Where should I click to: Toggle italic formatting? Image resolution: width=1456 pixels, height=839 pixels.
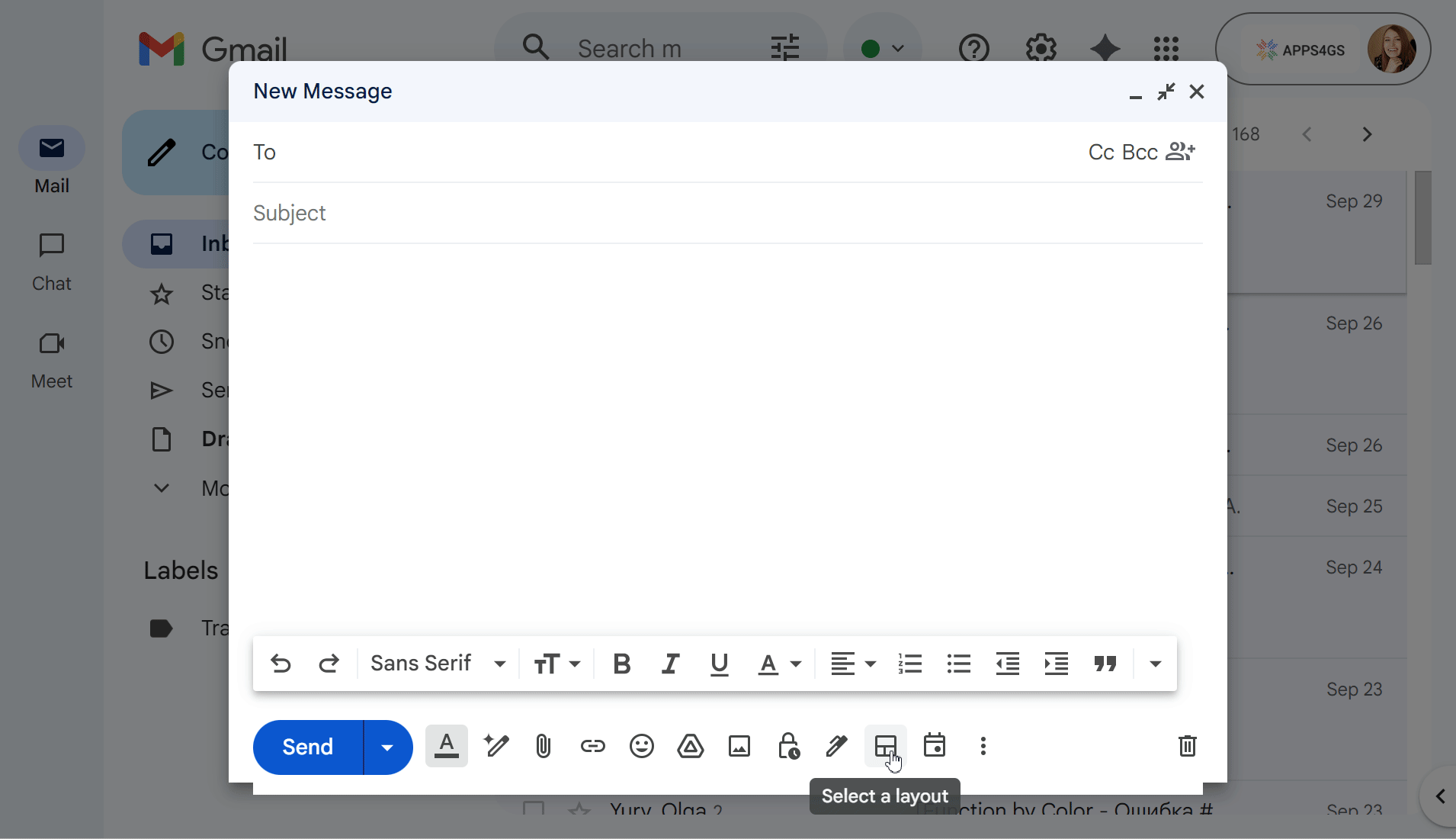670,664
